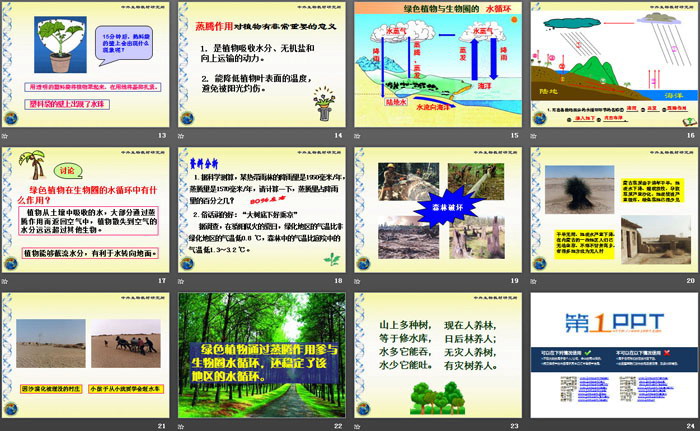Select slide 17 discussion slide with palm tree
Screen dimensions: 700x431
[x=85, y=210]
